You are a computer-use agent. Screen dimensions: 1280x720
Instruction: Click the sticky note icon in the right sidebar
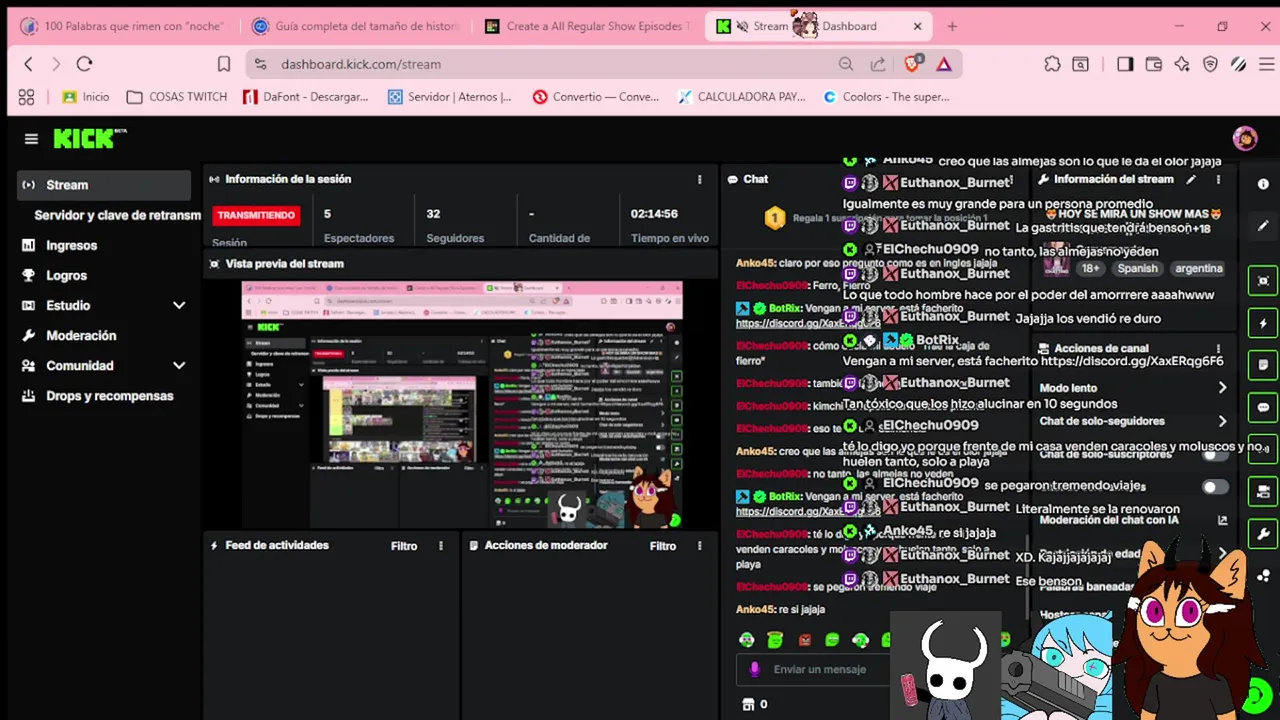click(1263, 365)
